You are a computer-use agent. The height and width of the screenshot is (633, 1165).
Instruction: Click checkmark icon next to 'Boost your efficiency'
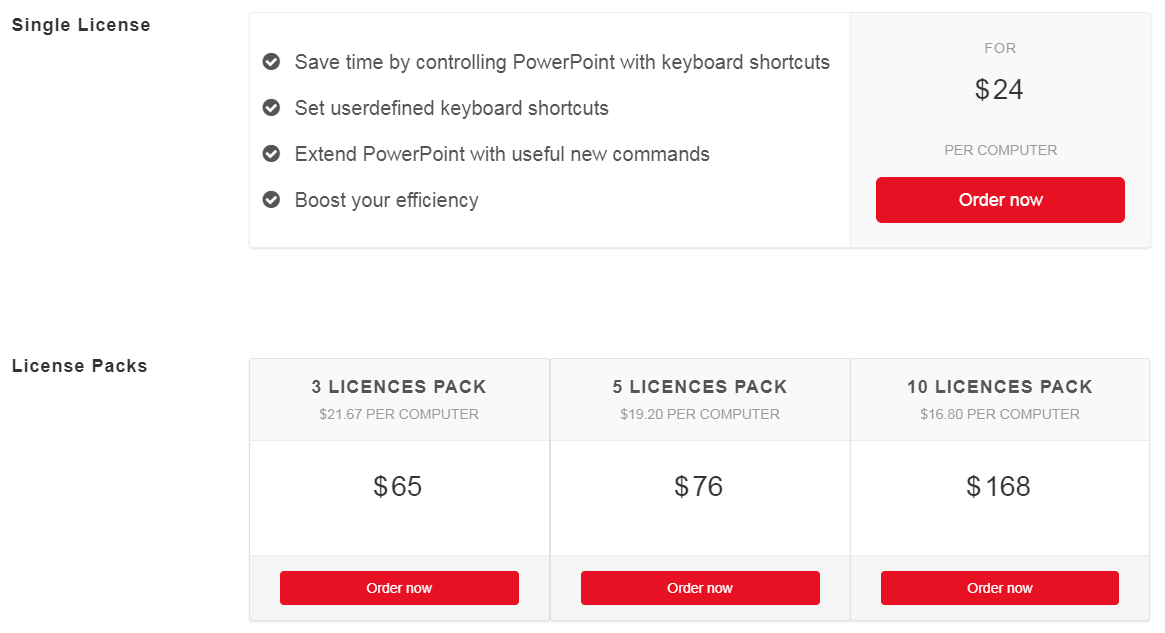pos(271,200)
